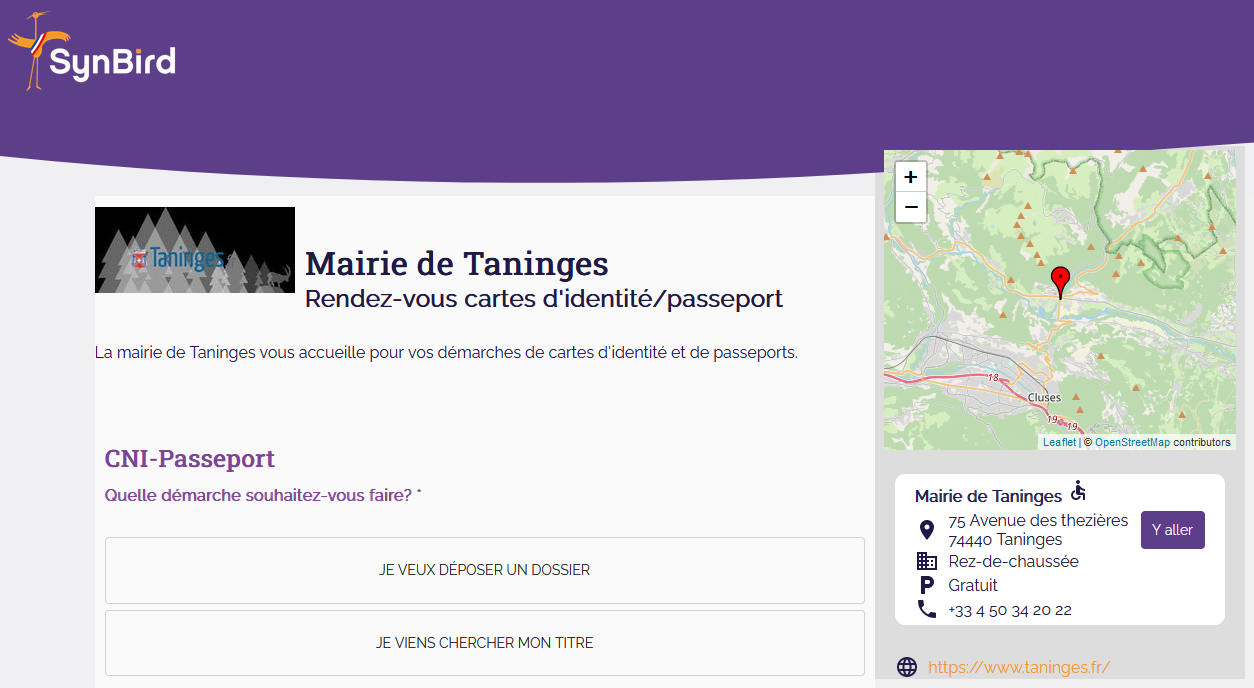Click the Cluses town label on map

[1044, 397]
